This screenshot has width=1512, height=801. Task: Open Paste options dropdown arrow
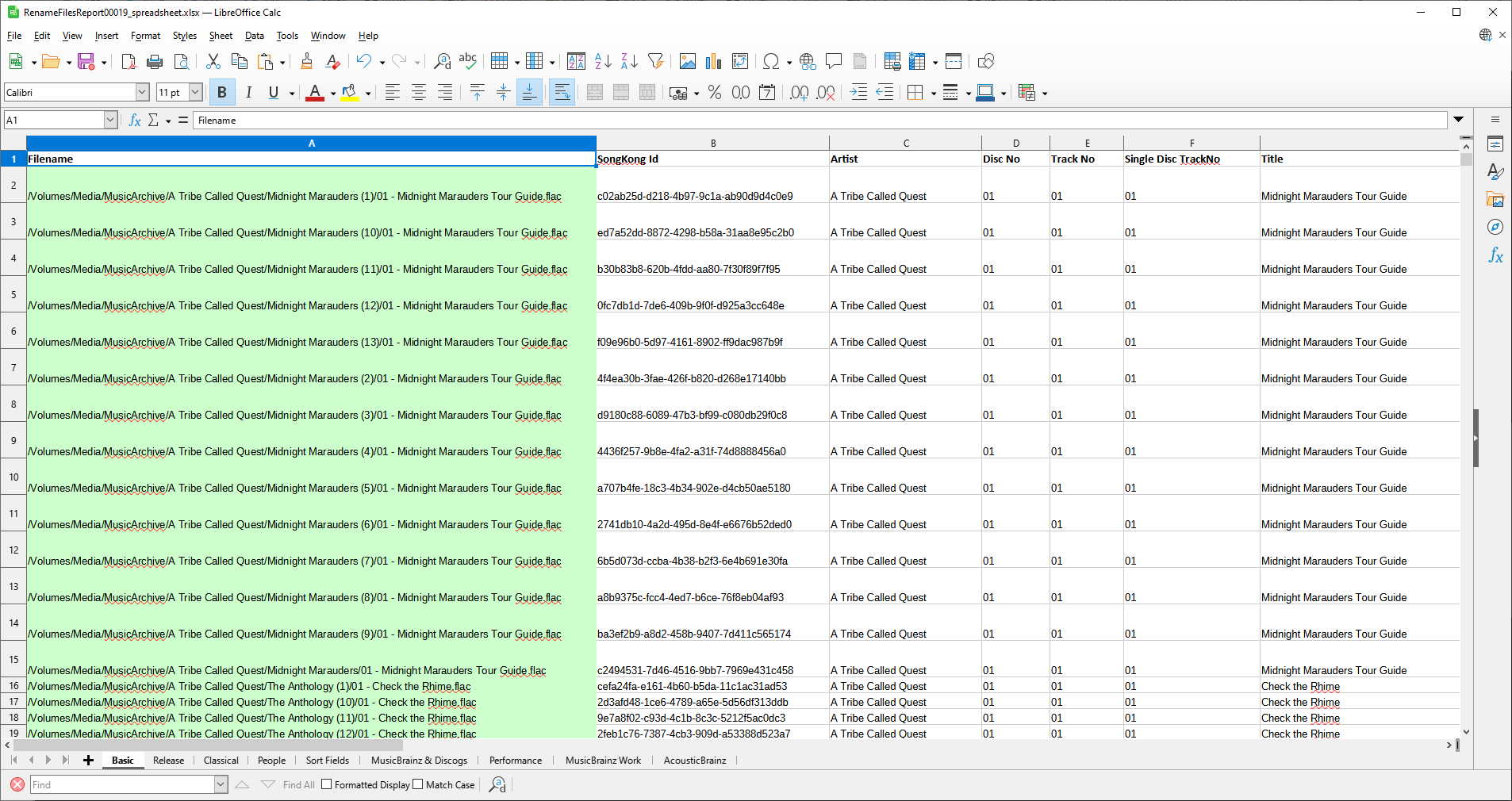[282, 63]
